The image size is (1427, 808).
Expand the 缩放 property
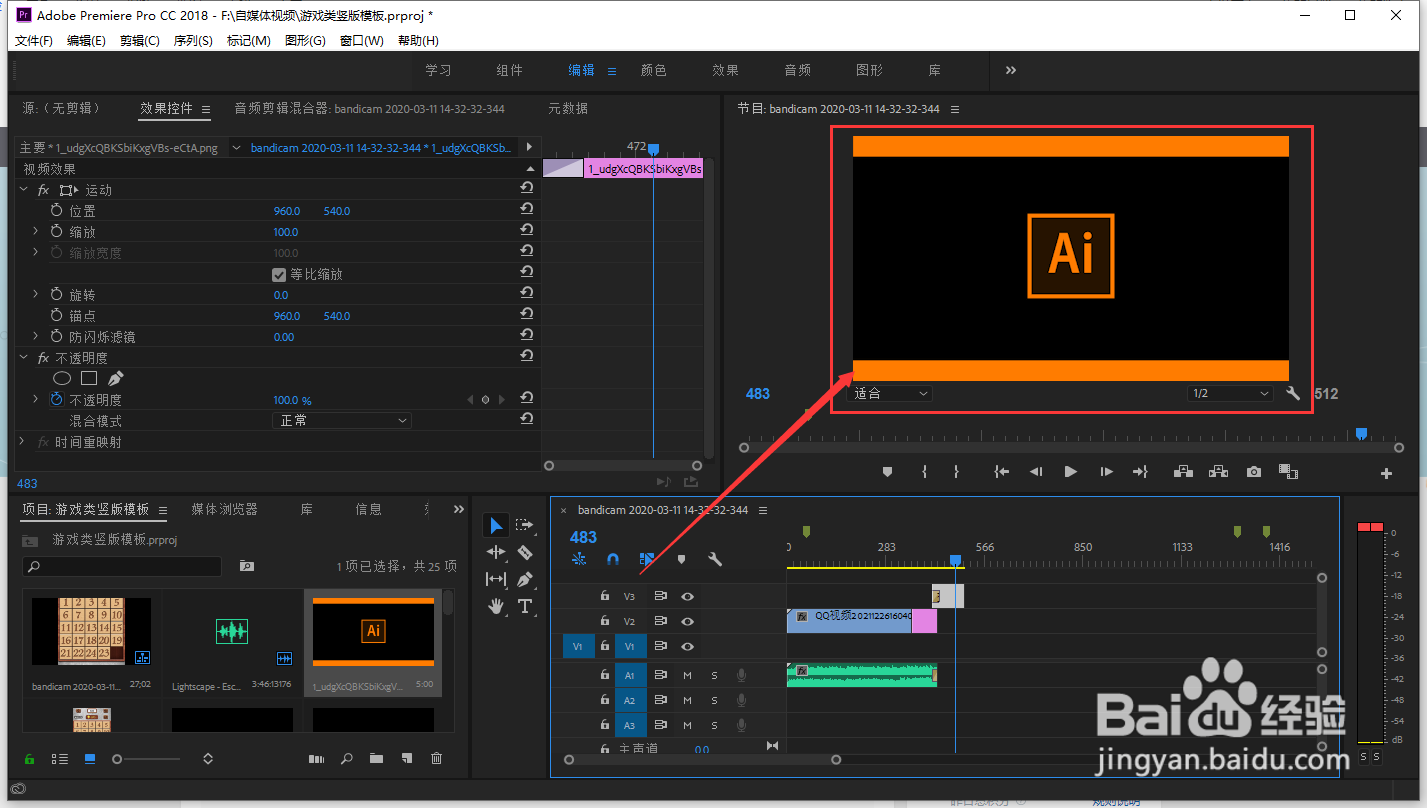click(35, 231)
